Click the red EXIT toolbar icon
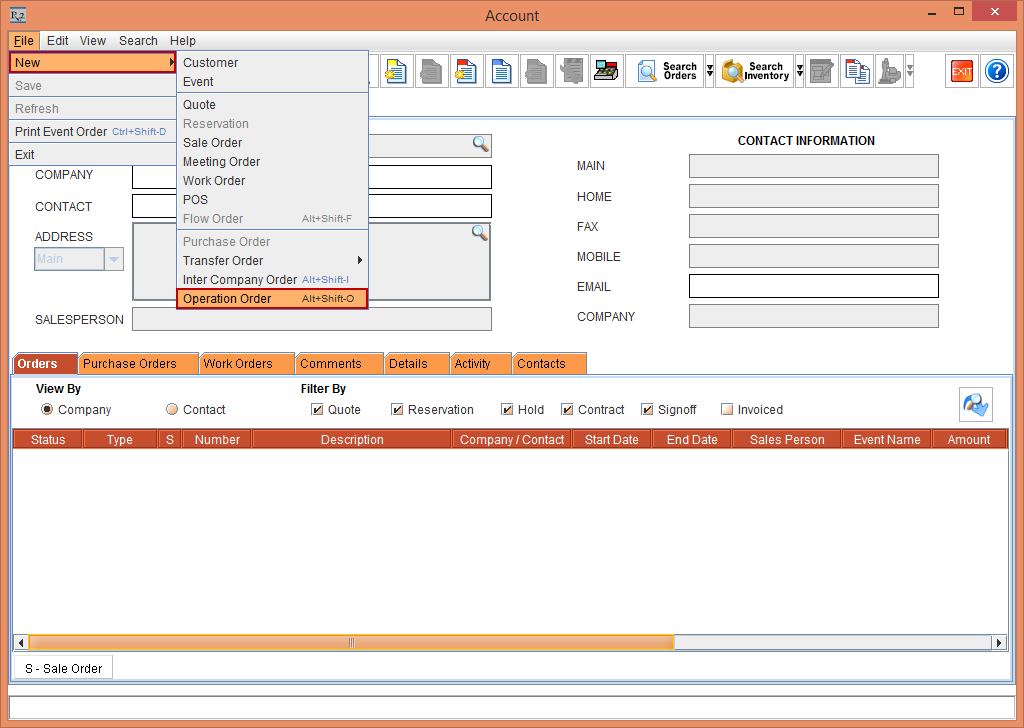This screenshot has height=728, width=1024. [961, 71]
